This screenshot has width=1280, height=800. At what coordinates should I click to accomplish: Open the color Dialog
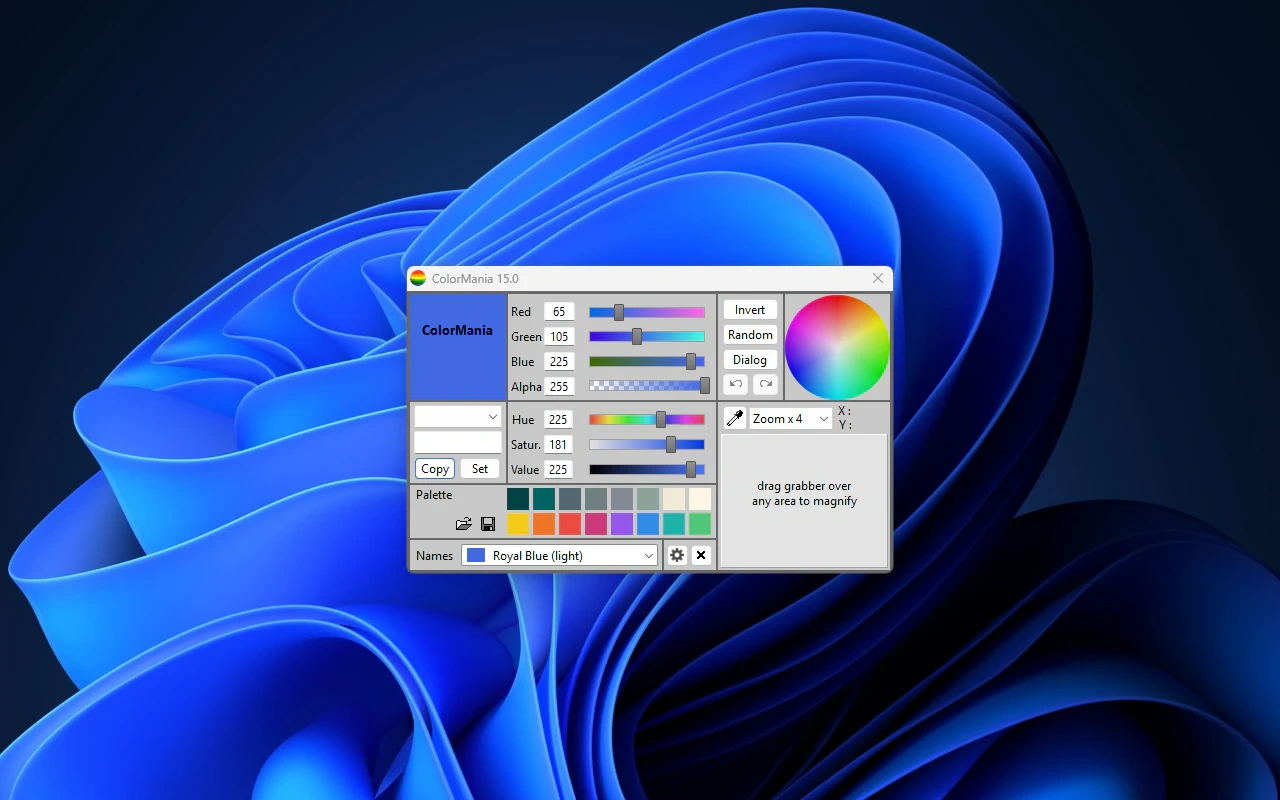pos(750,360)
